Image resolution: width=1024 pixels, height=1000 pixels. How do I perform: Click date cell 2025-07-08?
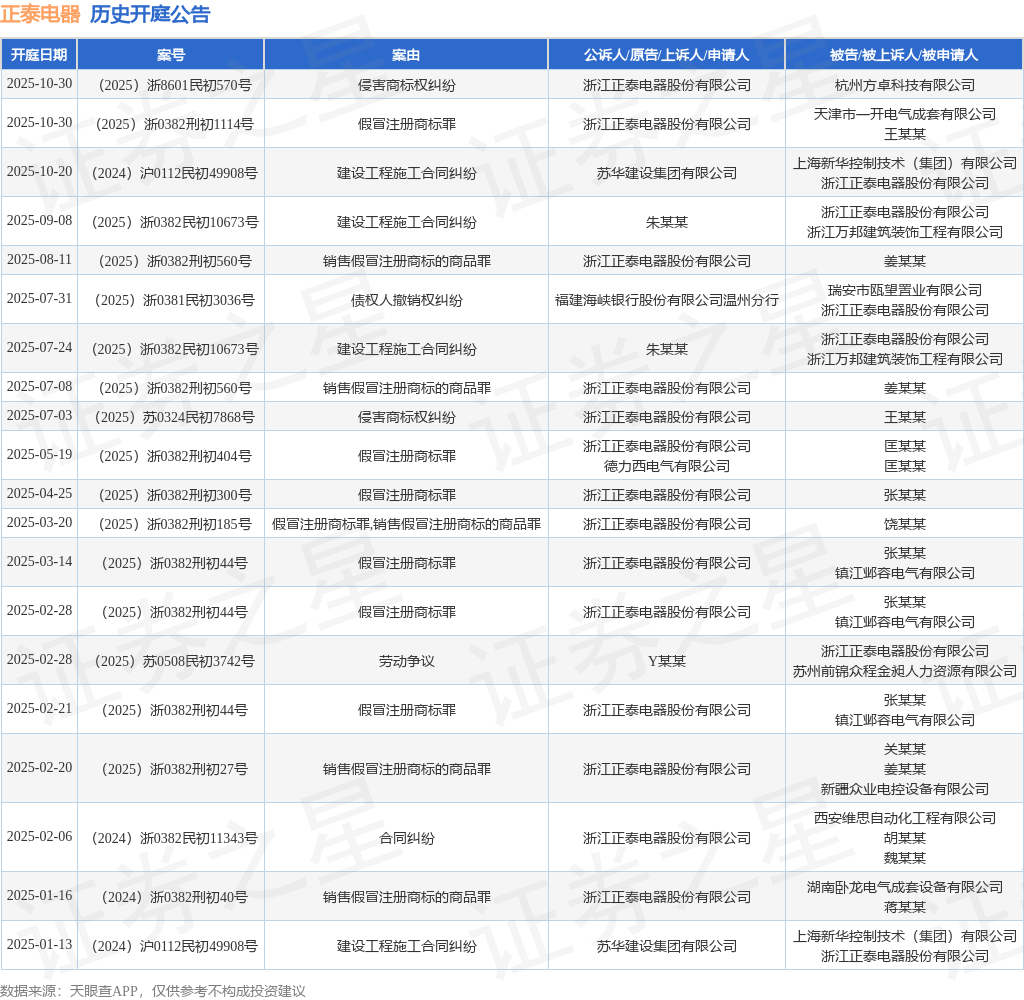(x=39, y=387)
